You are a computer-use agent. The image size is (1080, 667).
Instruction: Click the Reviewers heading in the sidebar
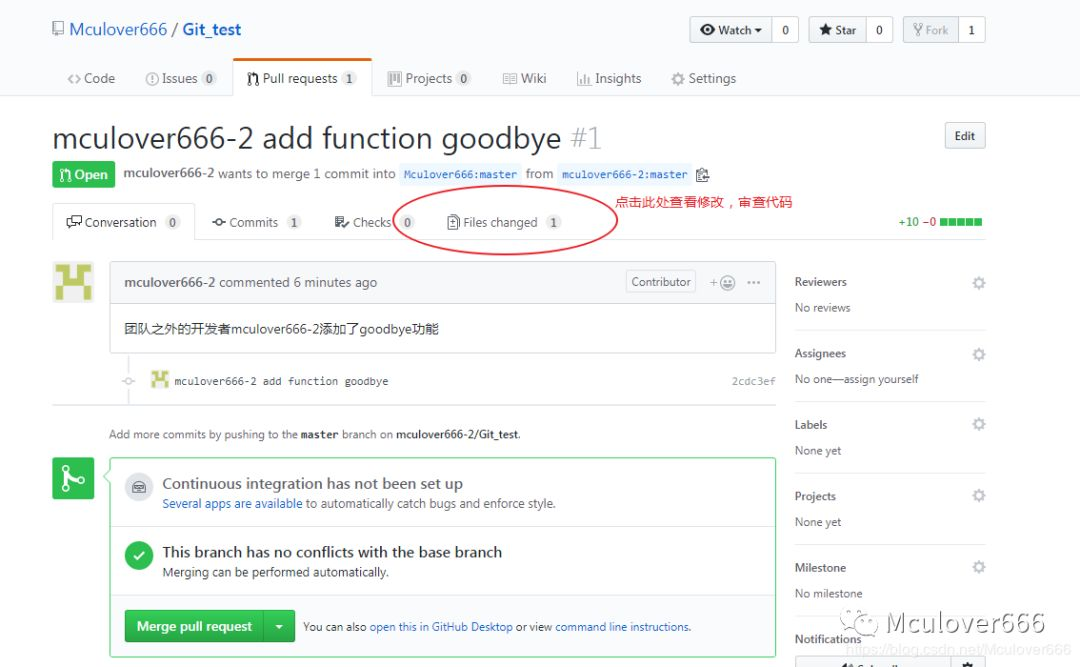pos(820,282)
